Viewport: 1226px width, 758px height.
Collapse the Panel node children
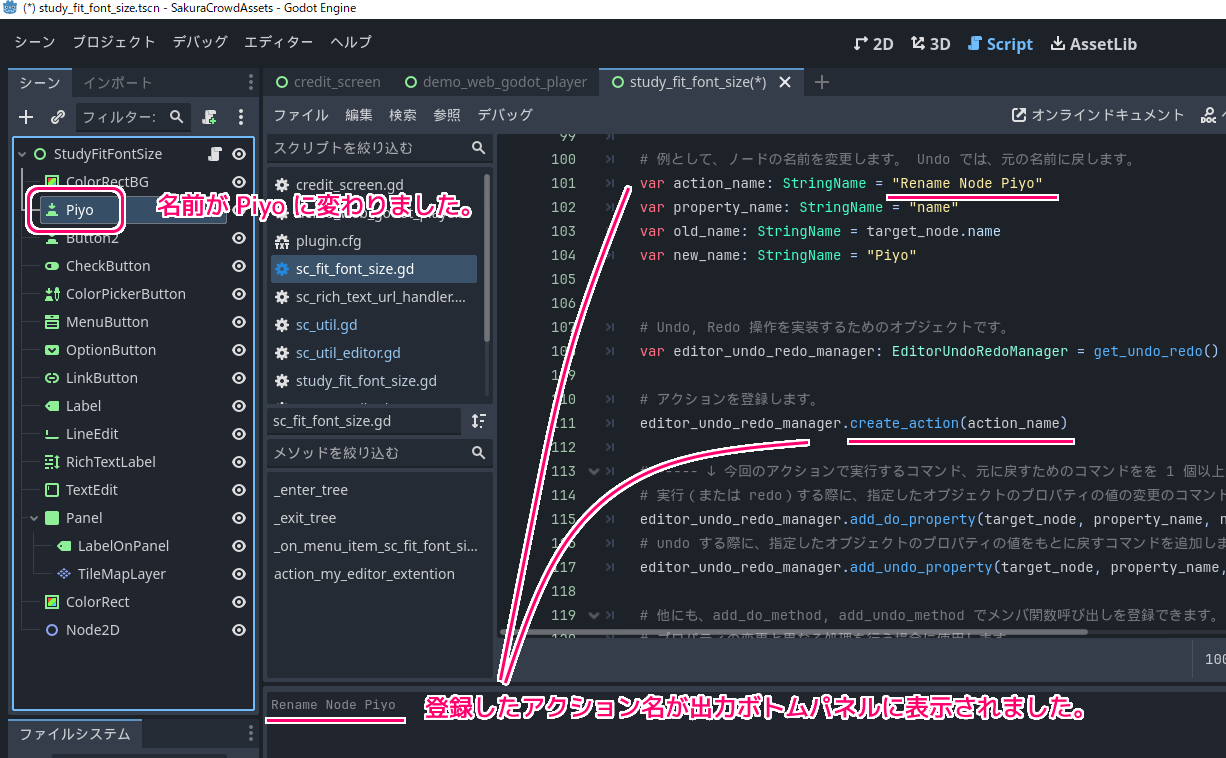(35, 518)
